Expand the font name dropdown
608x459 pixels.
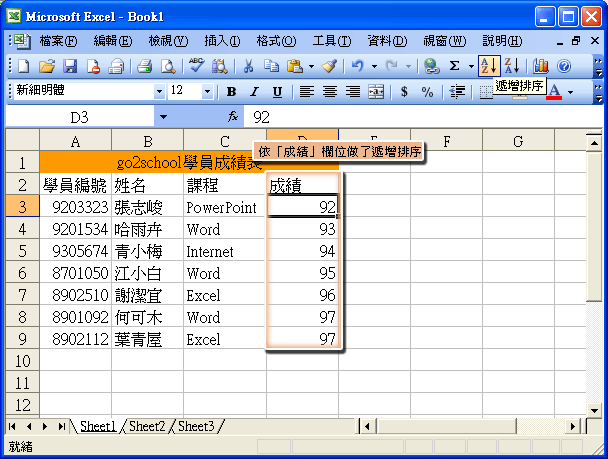(159, 92)
